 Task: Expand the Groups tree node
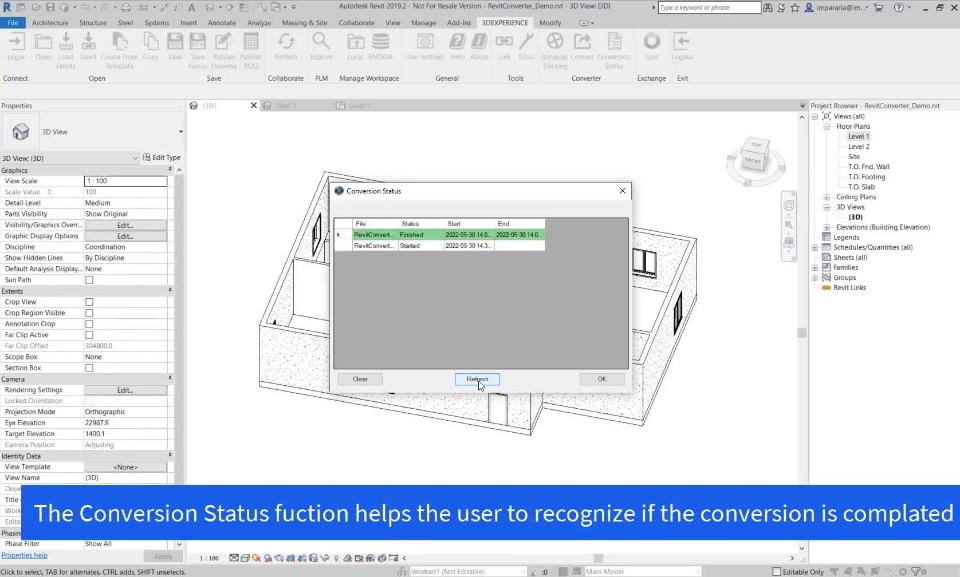tap(815, 277)
